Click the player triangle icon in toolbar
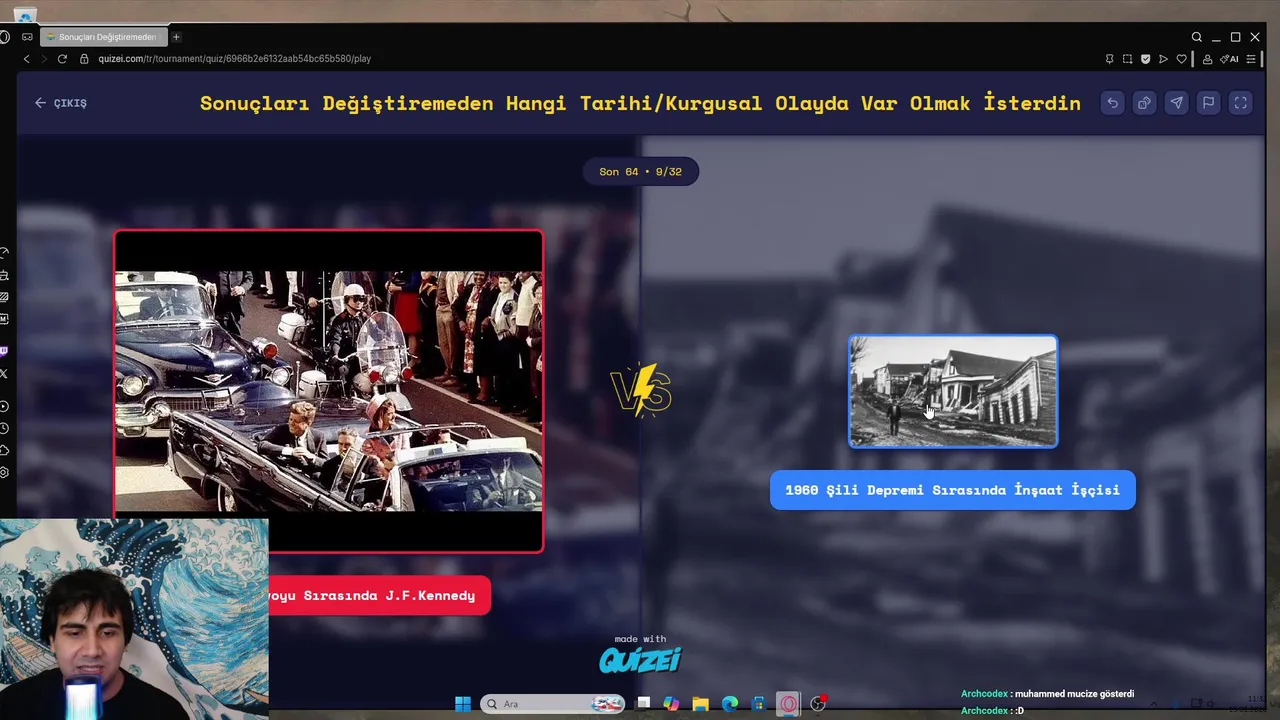 click(1163, 59)
